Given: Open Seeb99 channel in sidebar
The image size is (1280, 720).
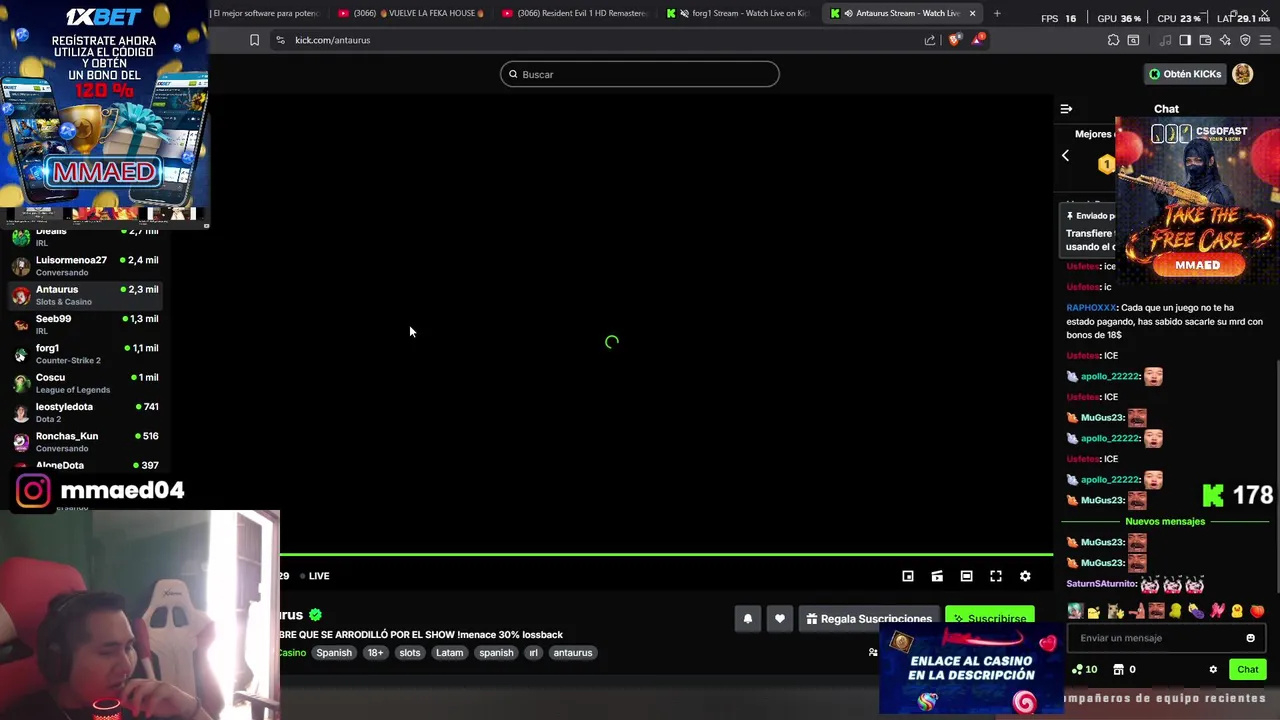Looking at the screenshot, I should coord(86,324).
